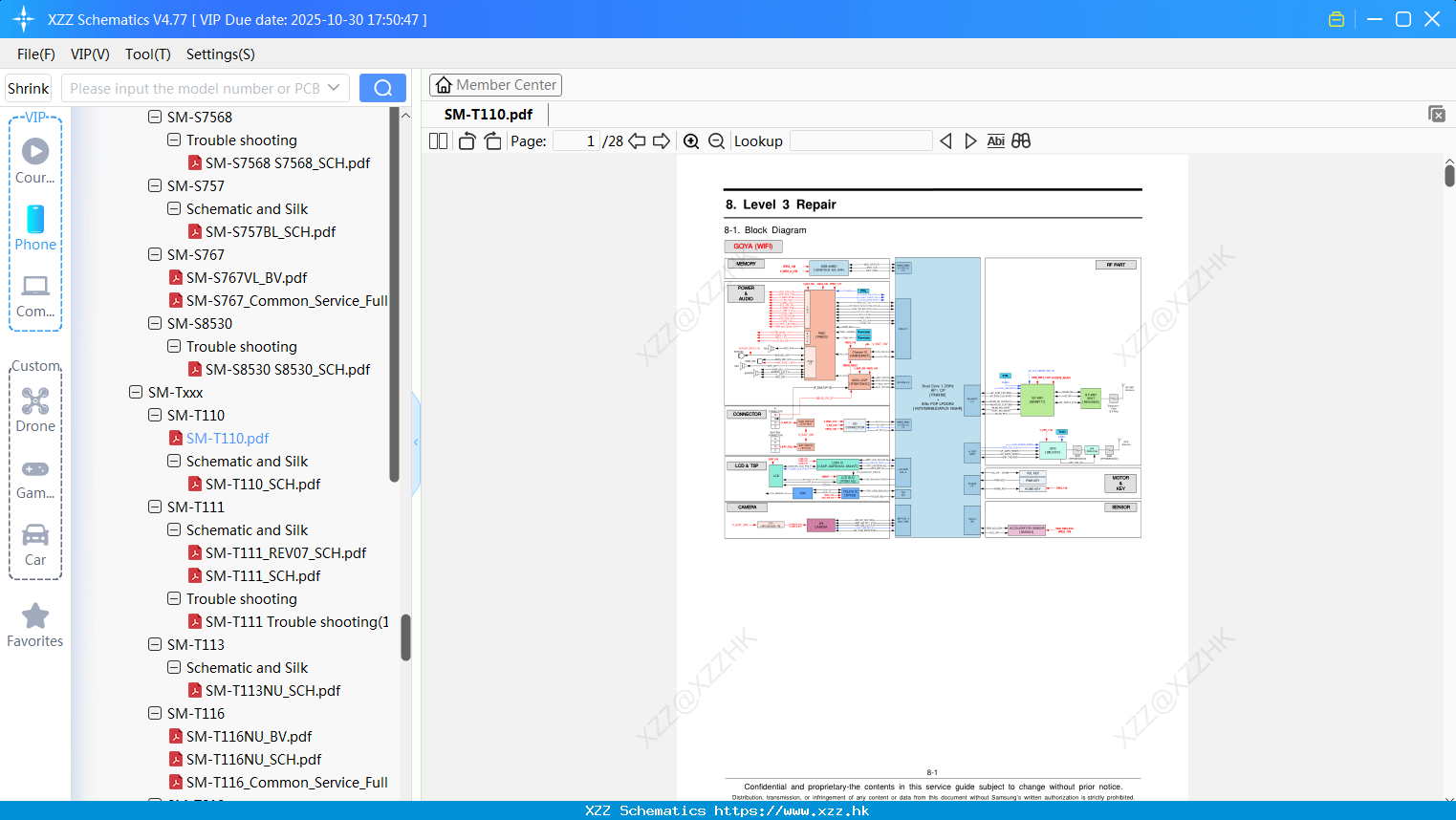Click the Lookup text field
The height and width of the screenshot is (820, 1456).
click(861, 141)
